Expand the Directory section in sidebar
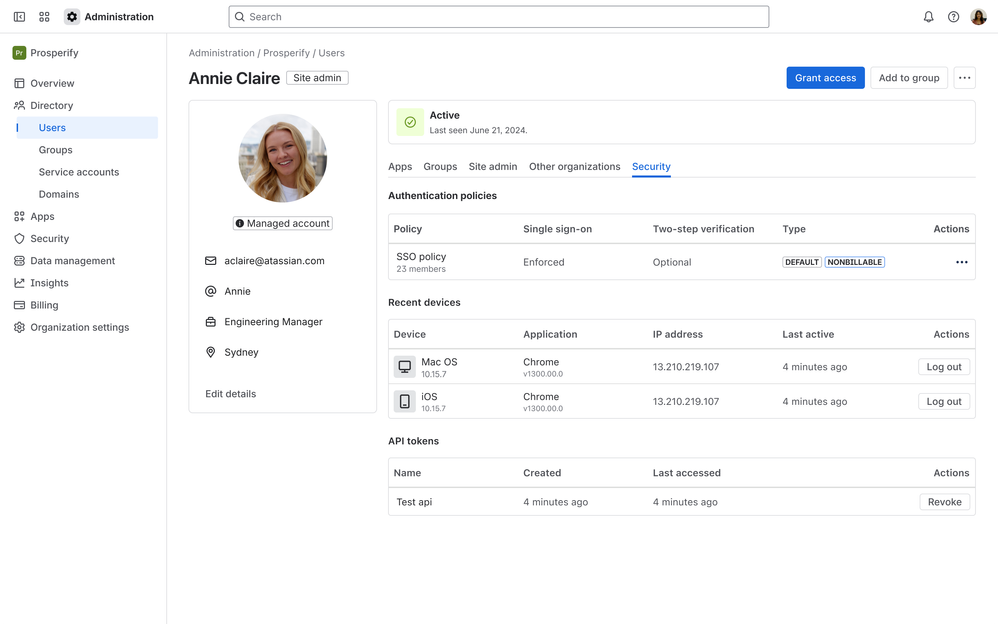The height and width of the screenshot is (624, 998). pyautogui.click(x=52, y=105)
